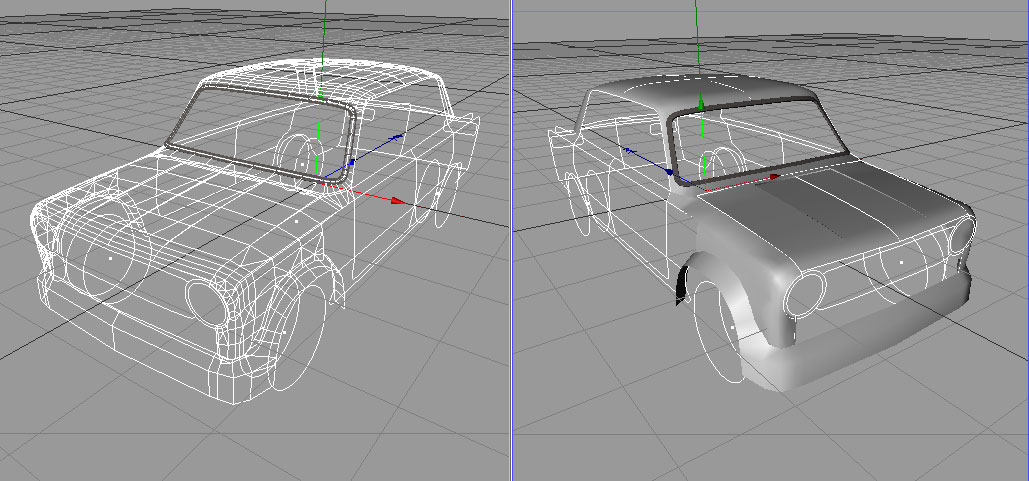
Task: Click the vertical divider between viewports
Action: point(512,240)
